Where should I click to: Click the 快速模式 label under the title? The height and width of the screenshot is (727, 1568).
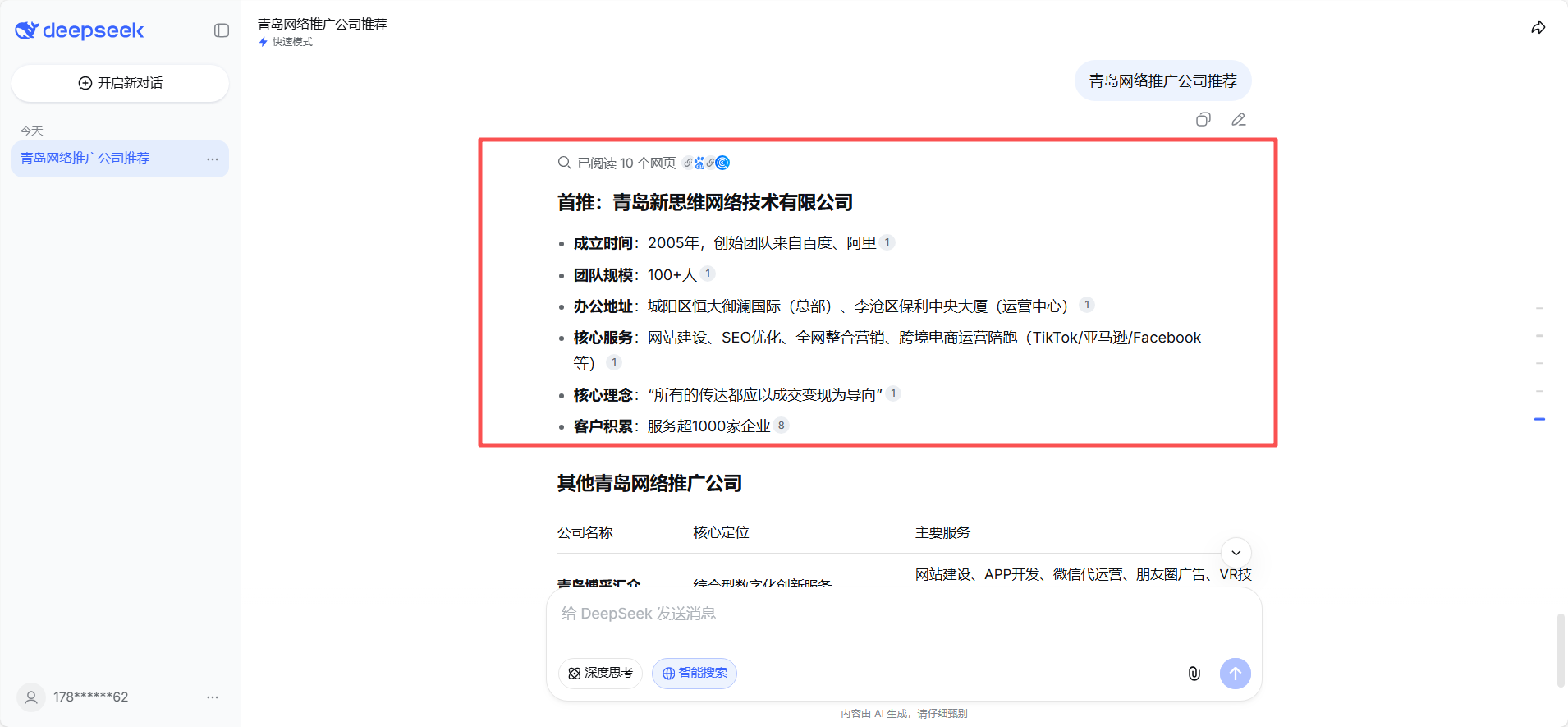click(x=292, y=42)
